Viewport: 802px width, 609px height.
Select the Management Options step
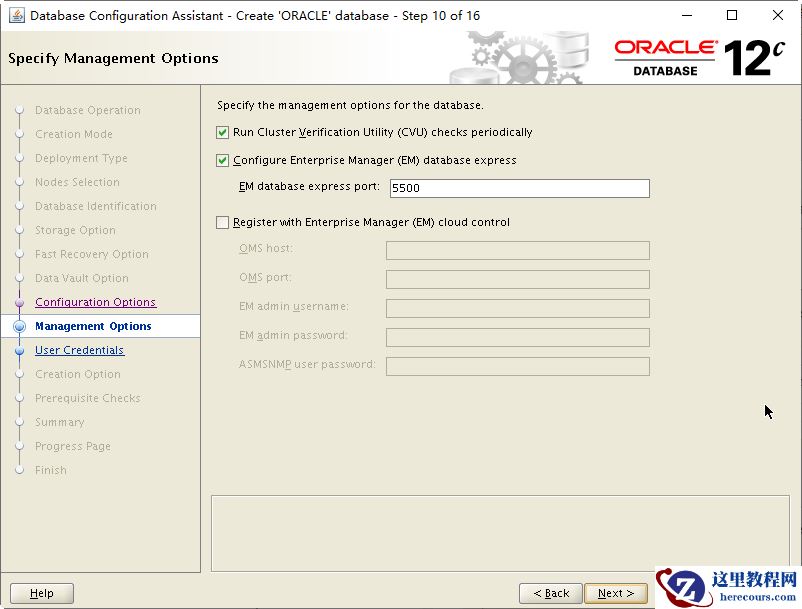pyautogui.click(x=93, y=326)
